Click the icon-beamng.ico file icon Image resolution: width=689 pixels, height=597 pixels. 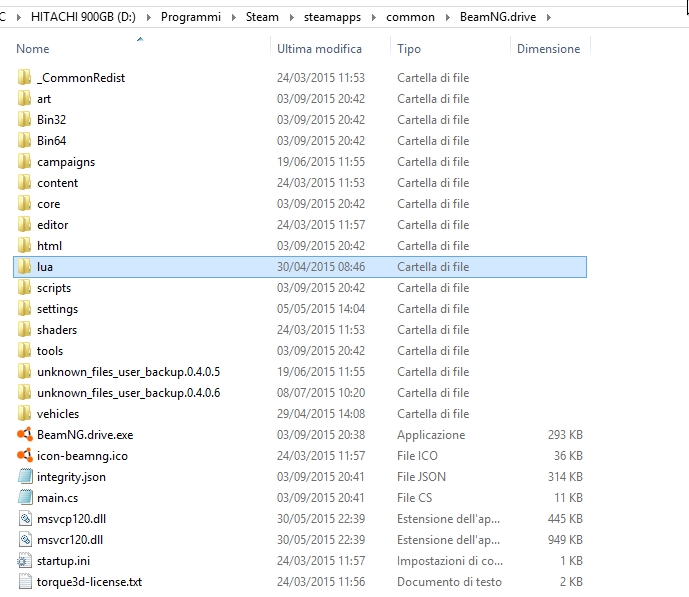pos(25,456)
